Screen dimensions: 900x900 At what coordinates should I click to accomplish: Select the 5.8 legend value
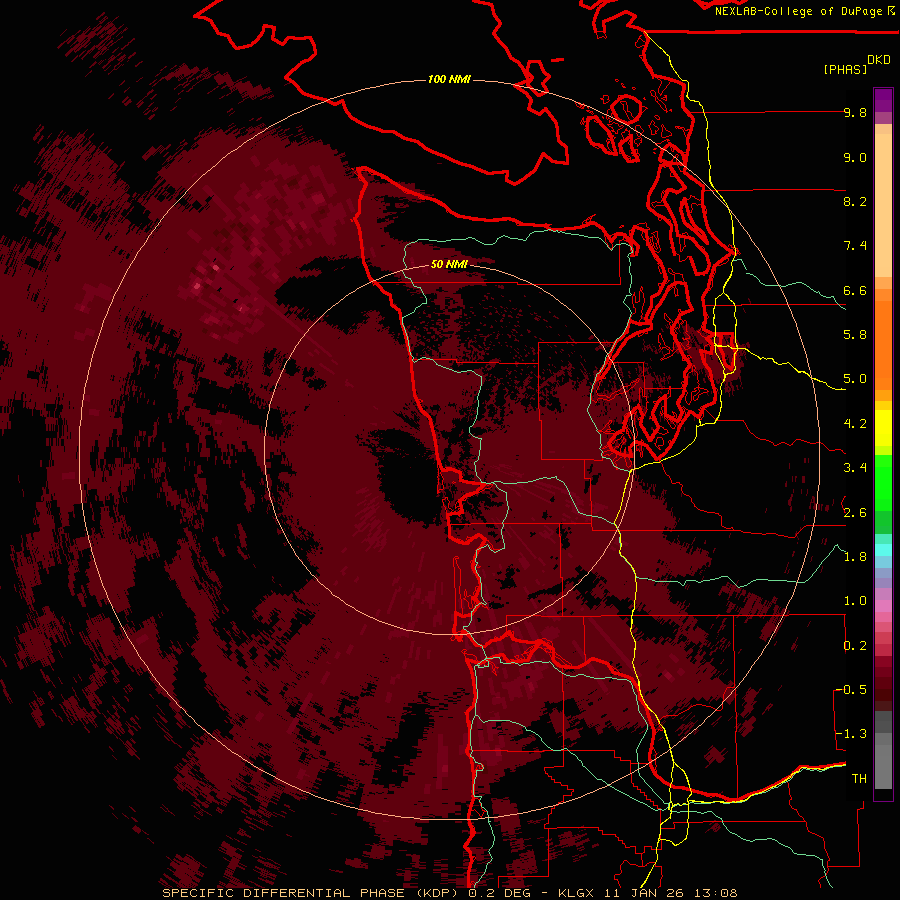pos(855,335)
